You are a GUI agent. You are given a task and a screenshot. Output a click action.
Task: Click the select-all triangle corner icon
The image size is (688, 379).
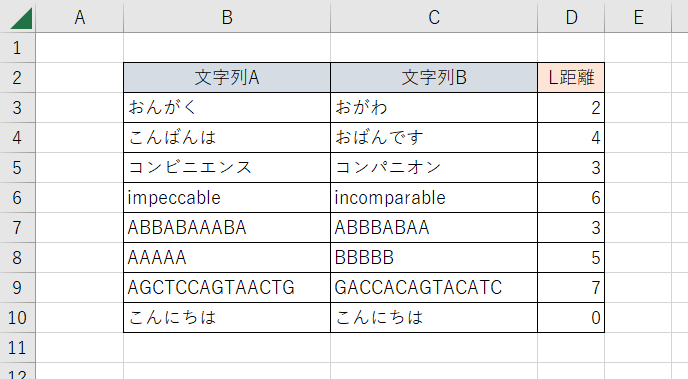tap(20, 17)
